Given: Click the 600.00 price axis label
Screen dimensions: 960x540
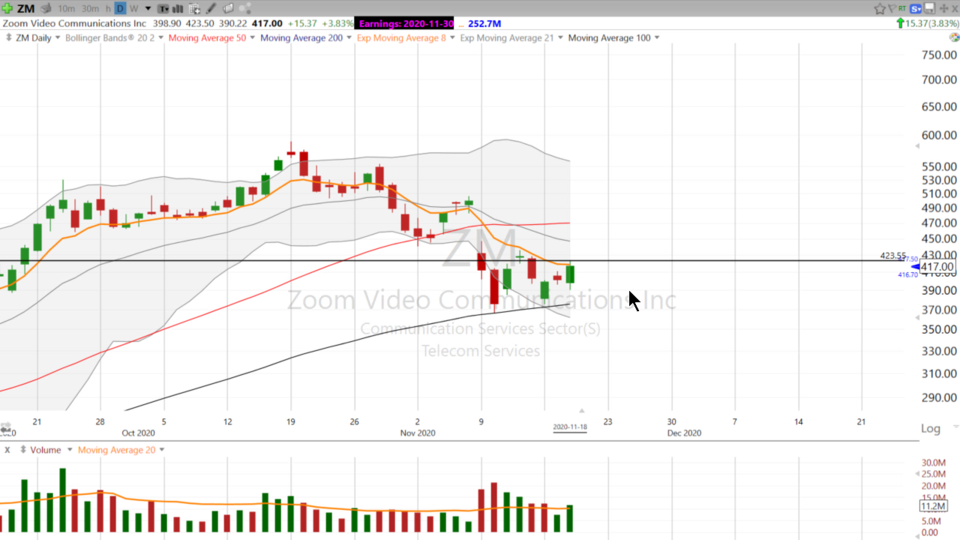Looking at the screenshot, I should tap(939, 135).
